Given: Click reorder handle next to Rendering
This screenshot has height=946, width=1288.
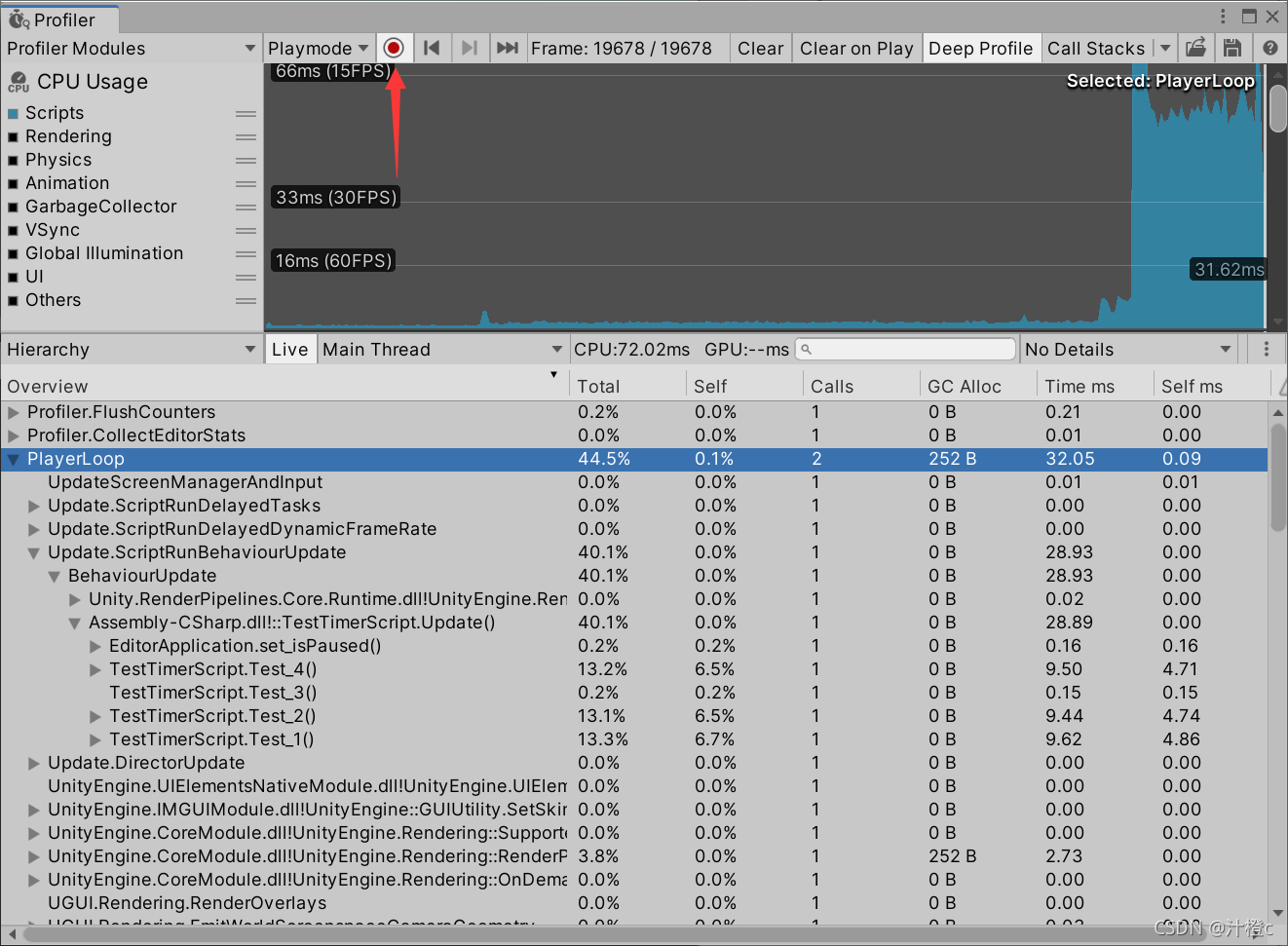Looking at the screenshot, I should 246,137.
